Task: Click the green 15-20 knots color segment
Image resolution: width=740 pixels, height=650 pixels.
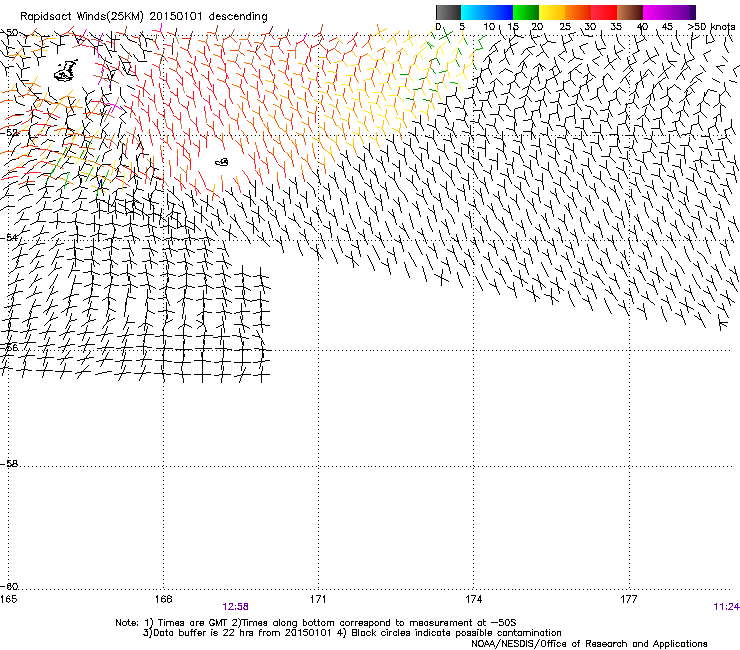Action: point(526,12)
